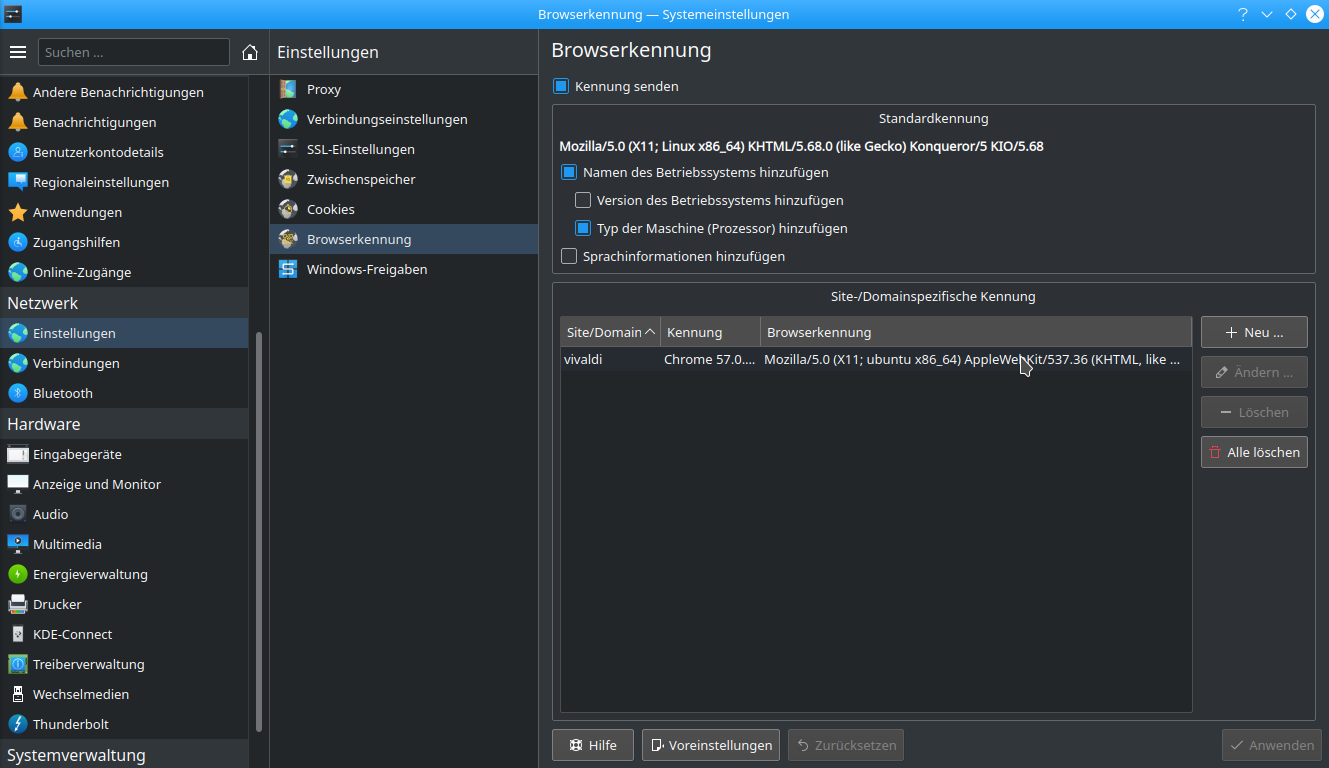Viewport: 1329px width, 768px height.
Task: Click the Treiberverwaltung icon
Action: tap(18, 664)
